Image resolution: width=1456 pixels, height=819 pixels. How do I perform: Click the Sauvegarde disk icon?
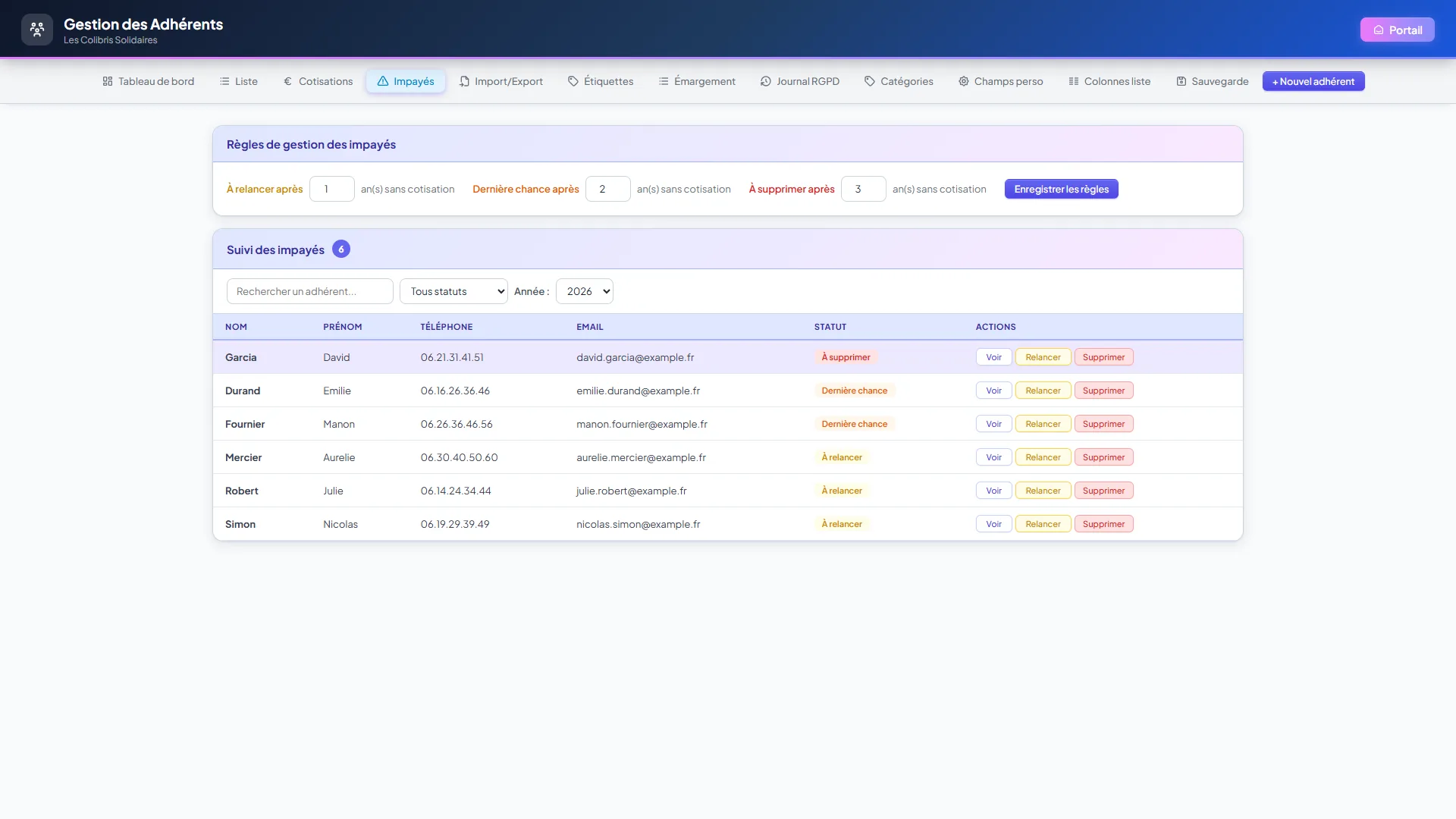point(1181,81)
